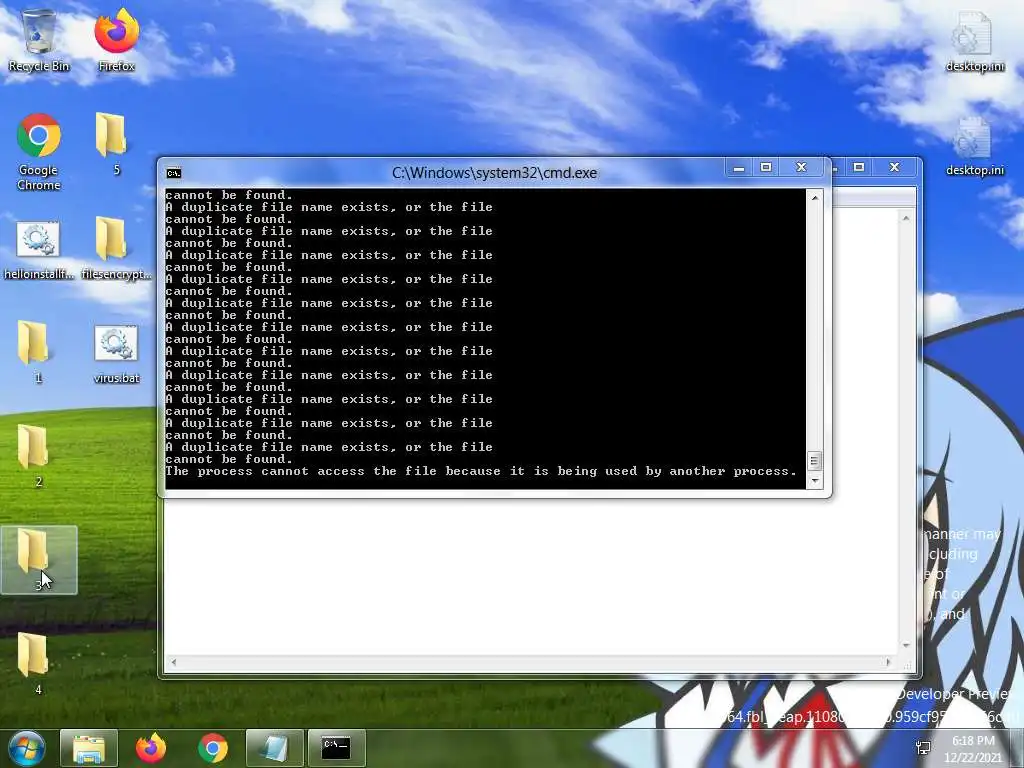1024x768 pixels.
Task: Open the cmd.exe title bar system menu icon
Action: click(174, 173)
